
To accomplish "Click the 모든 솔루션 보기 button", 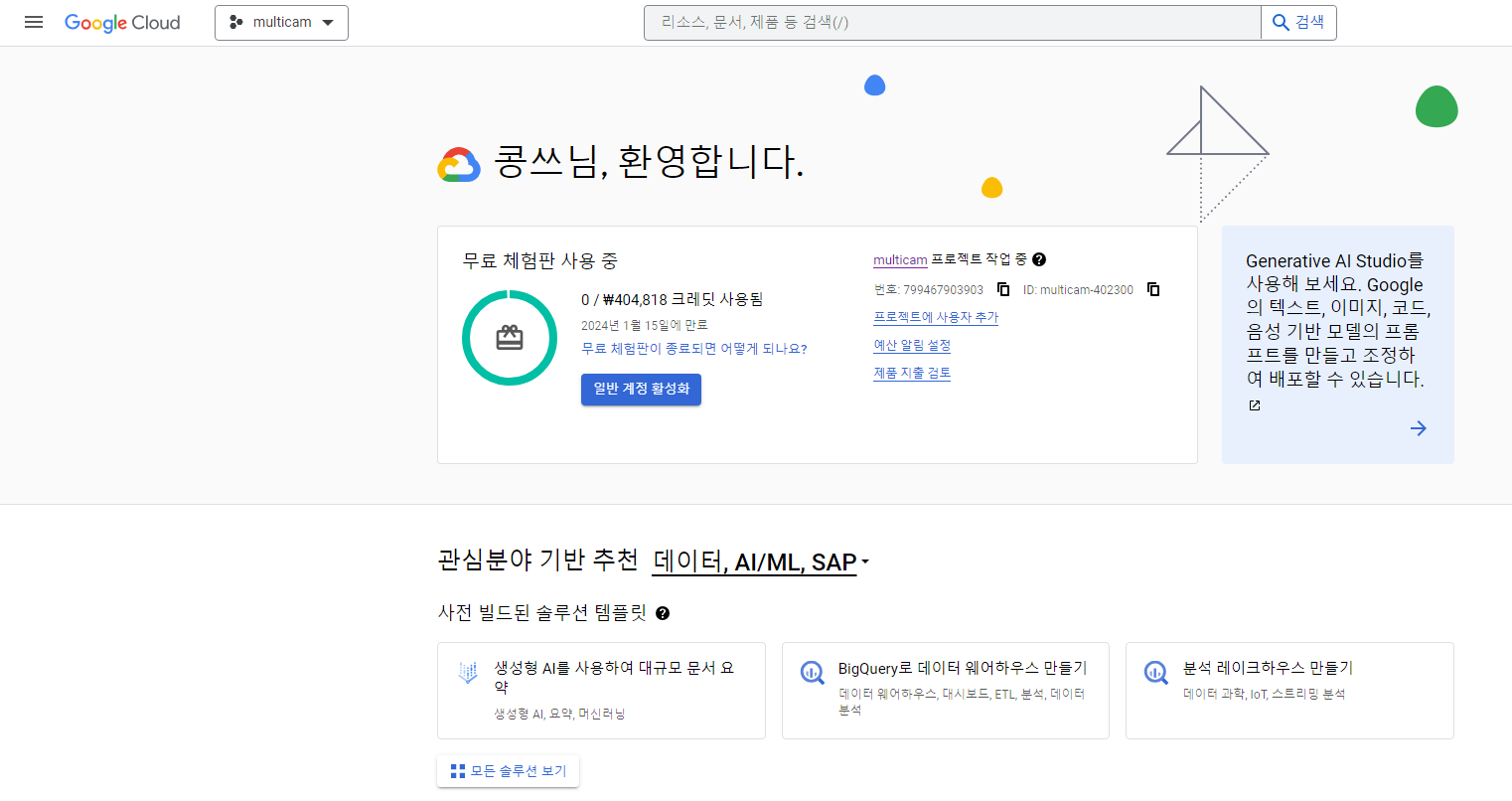I will pyautogui.click(x=508, y=771).
